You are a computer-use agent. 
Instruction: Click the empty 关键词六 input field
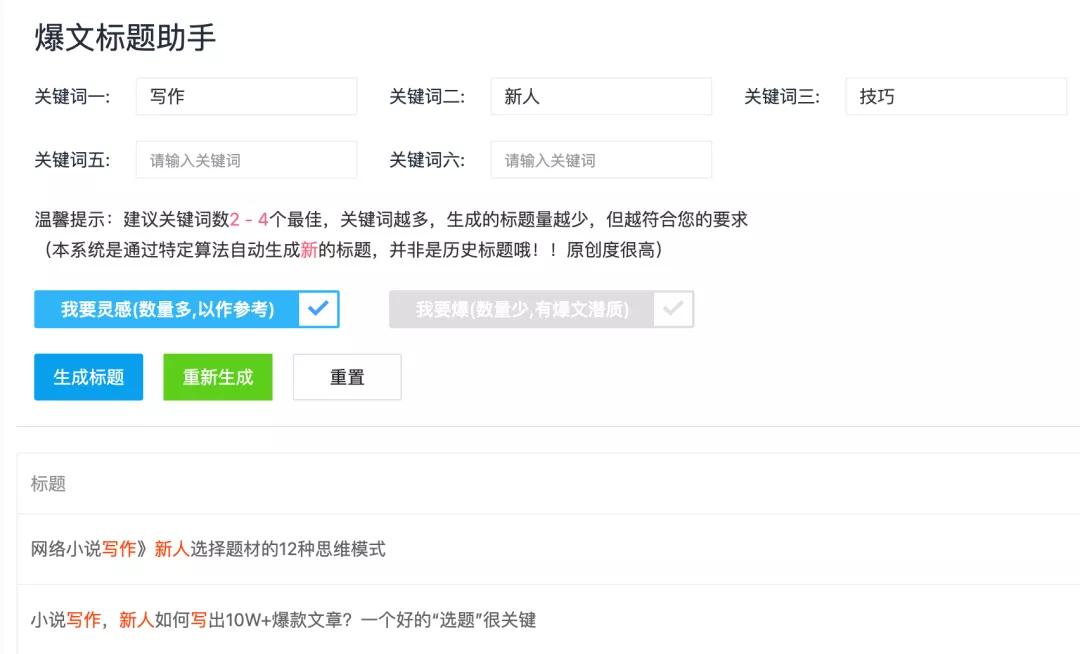[x=600, y=159]
